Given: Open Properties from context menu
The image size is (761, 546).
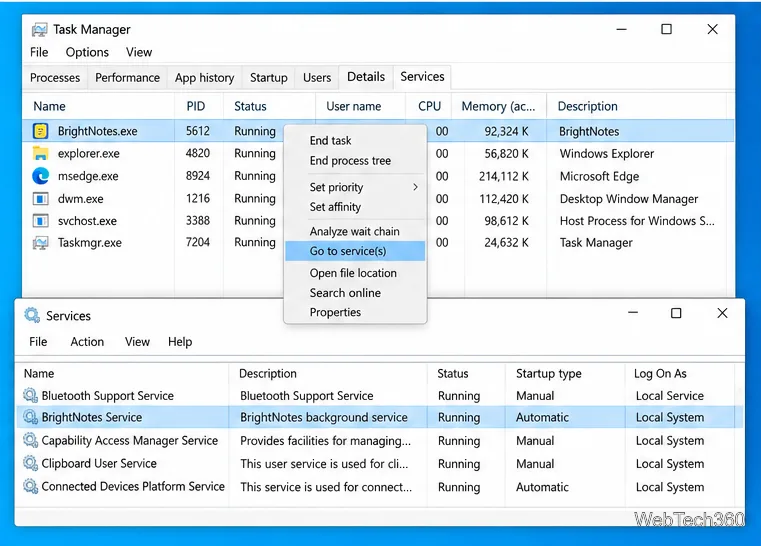Looking at the screenshot, I should coord(335,312).
